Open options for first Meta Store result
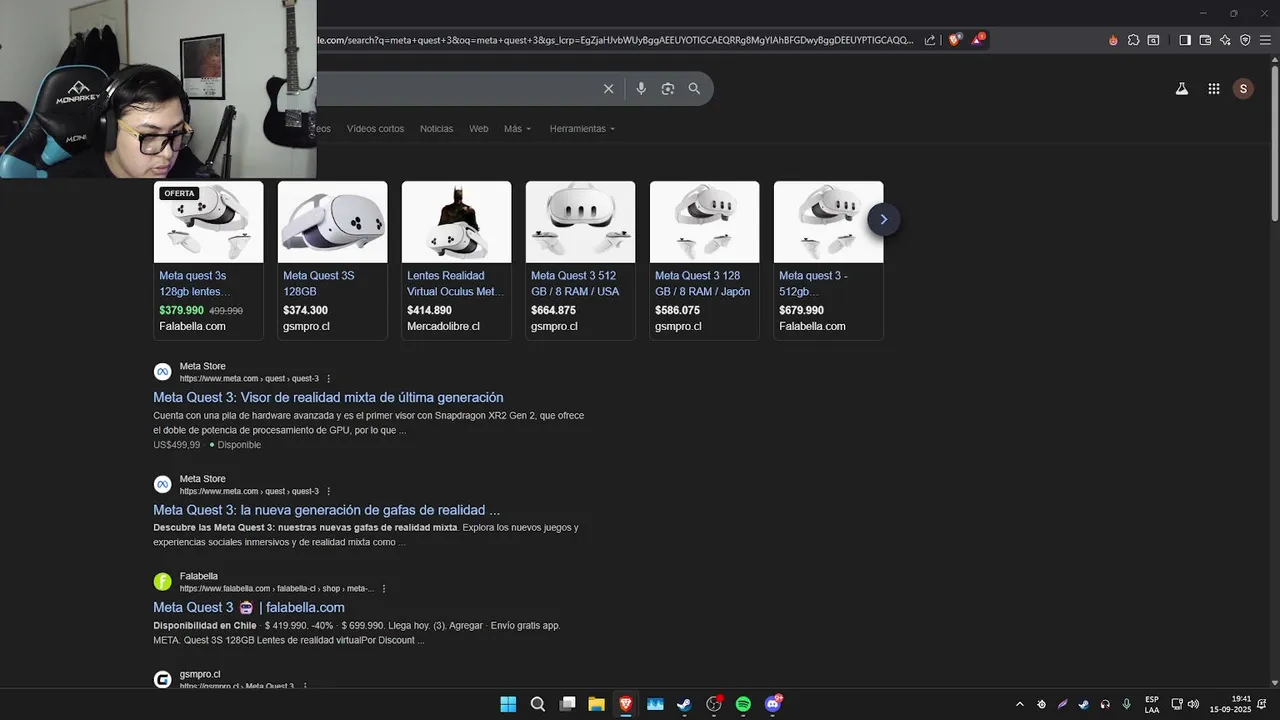Viewport: 1280px width, 720px height. [x=328, y=379]
